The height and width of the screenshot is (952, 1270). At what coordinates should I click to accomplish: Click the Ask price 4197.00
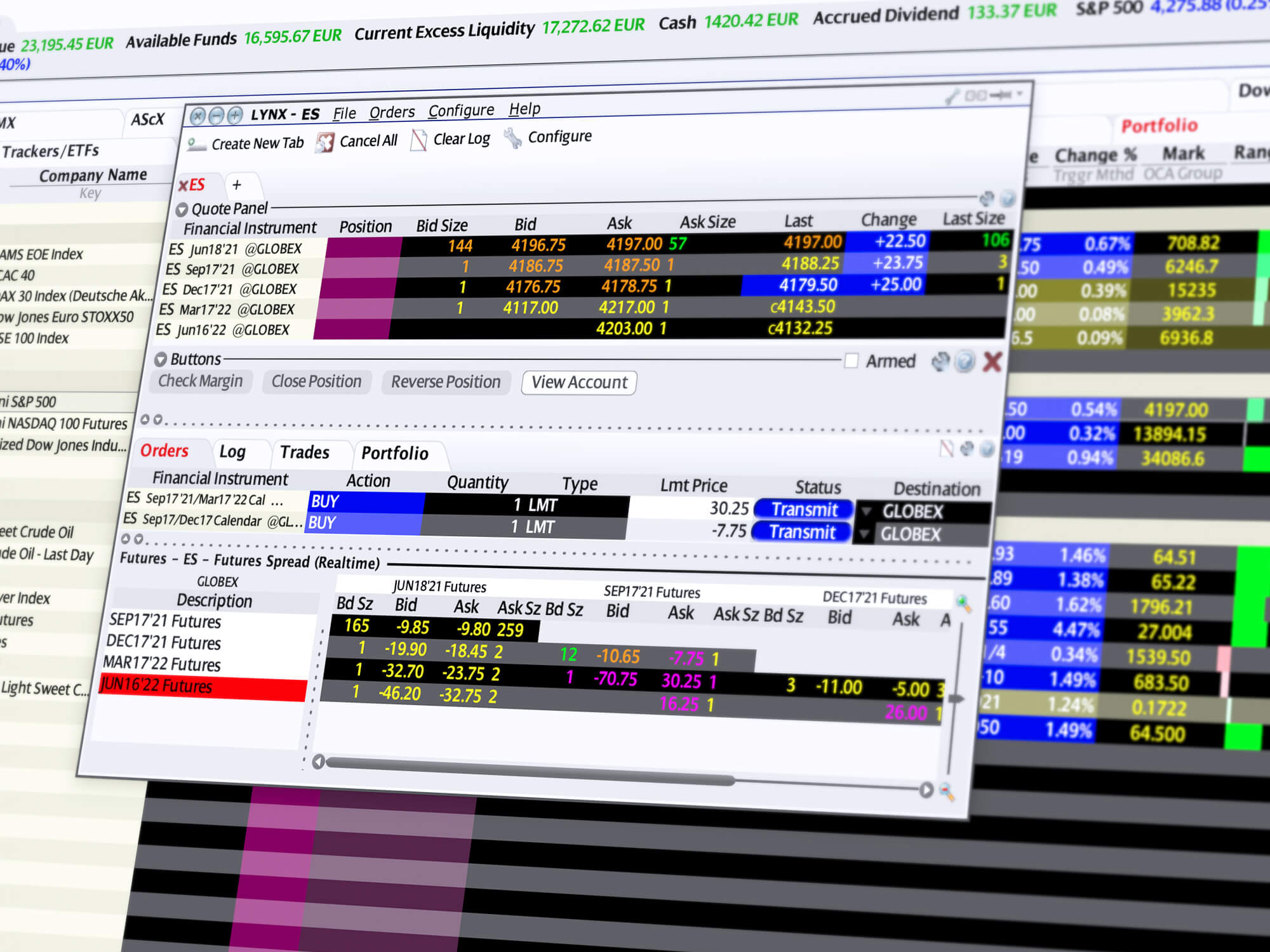[634, 244]
